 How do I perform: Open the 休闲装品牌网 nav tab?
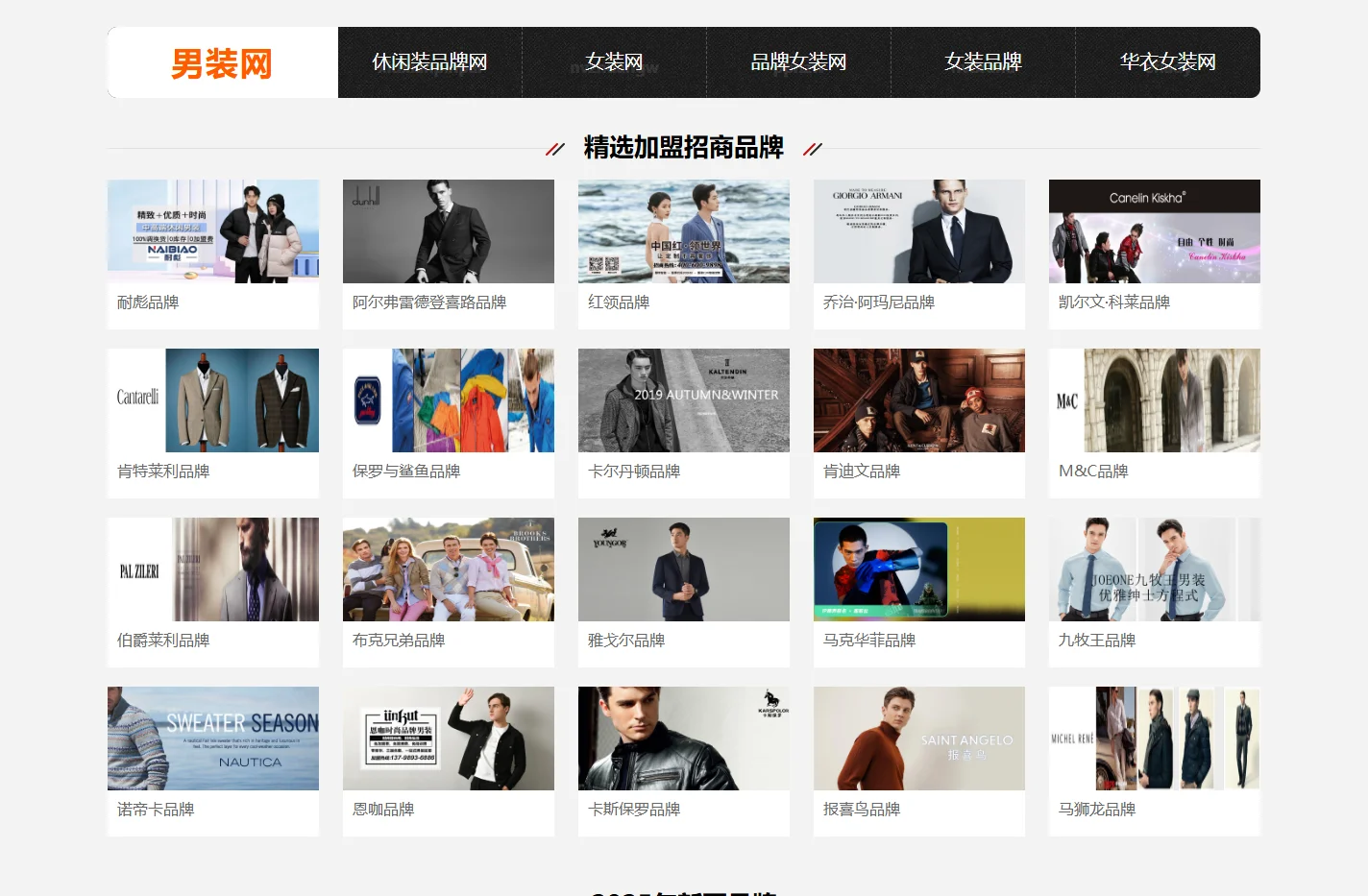429,62
